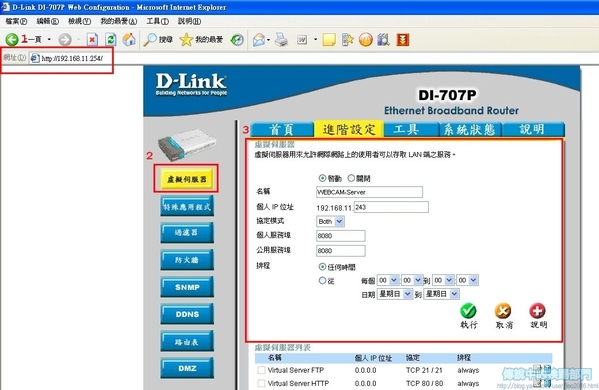Go to the Home page icon
The image size is (599, 390).
pos(129,39)
